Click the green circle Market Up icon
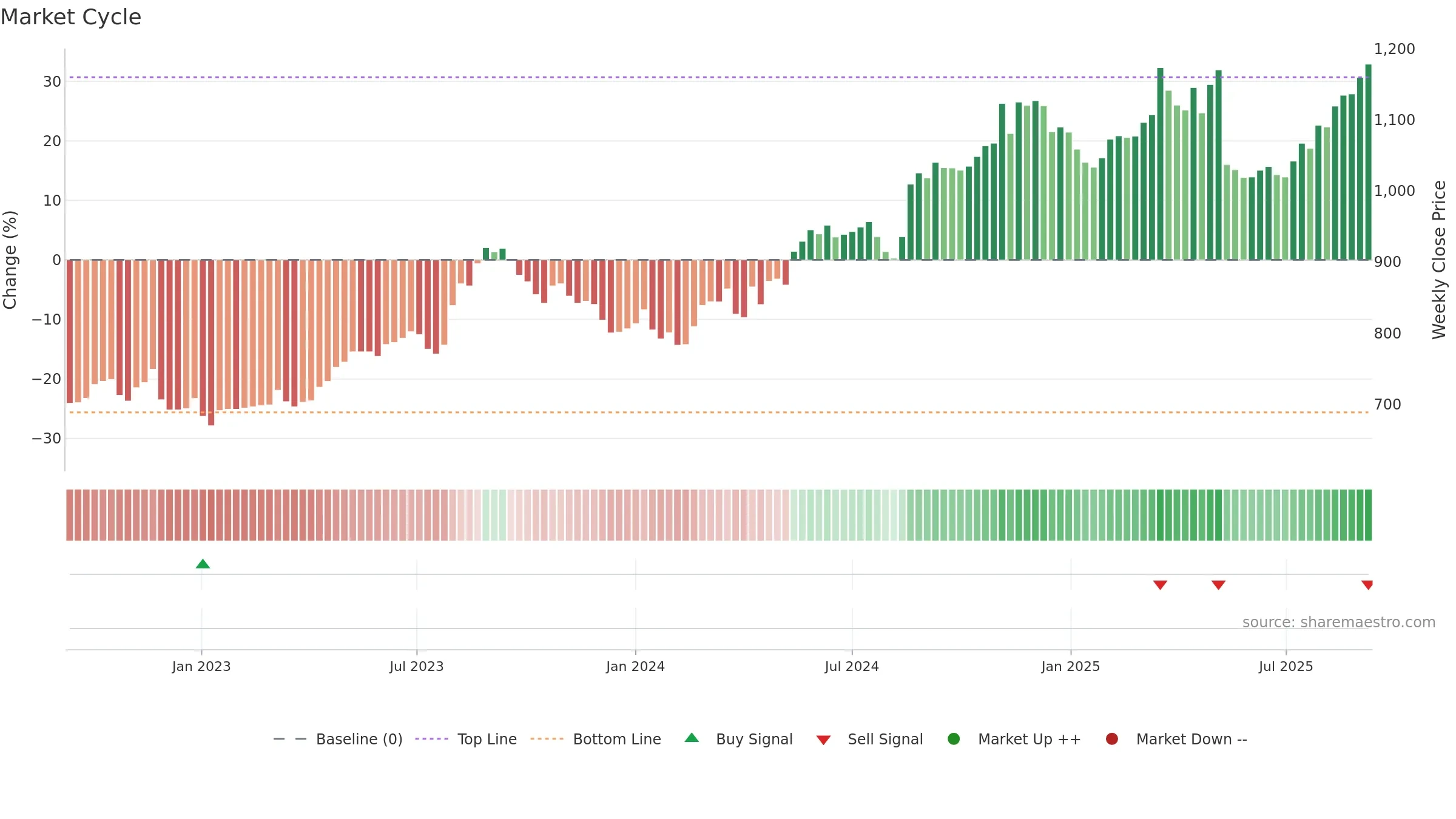The image size is (1456, 819). pos(954,738)
